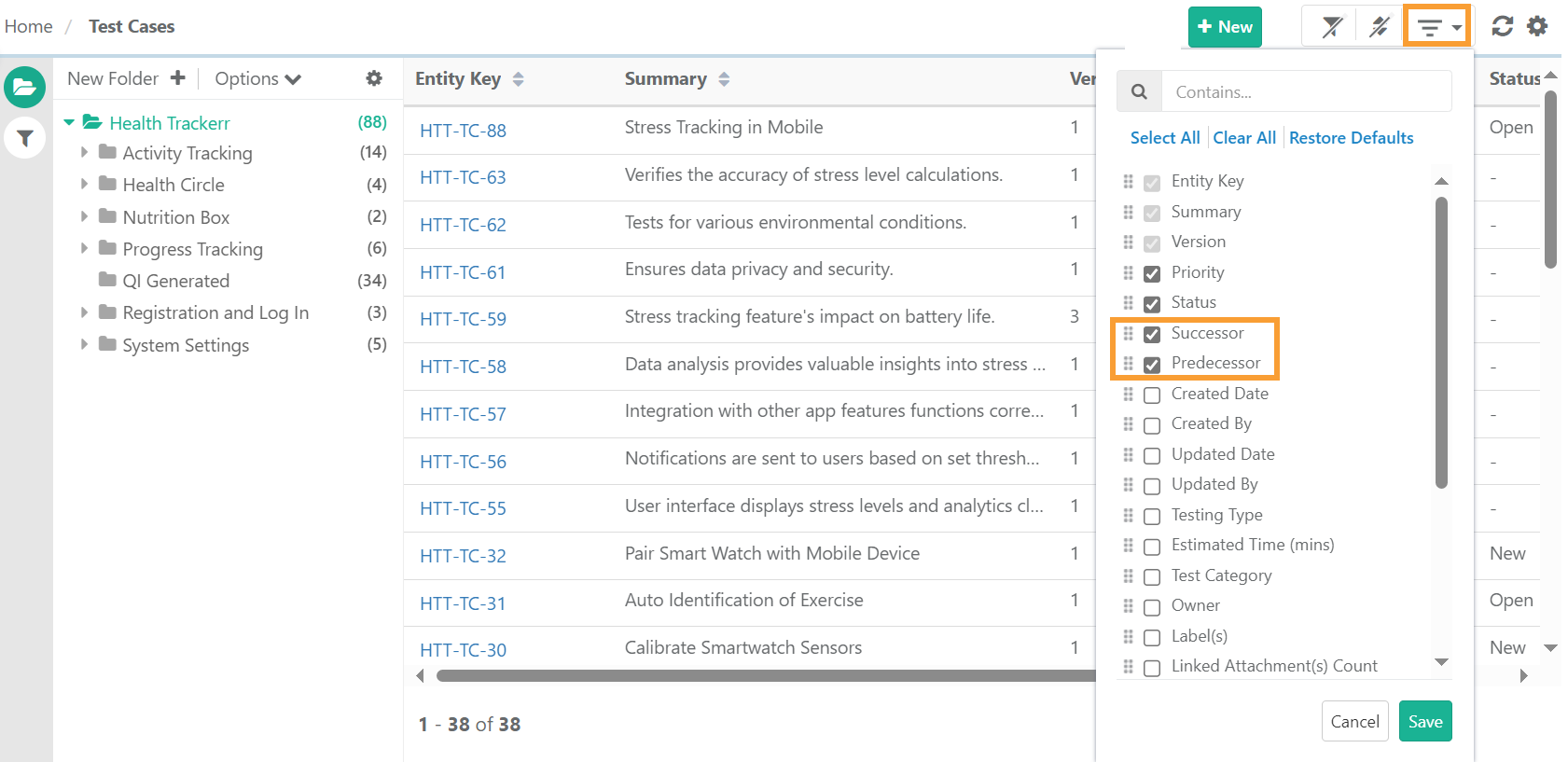This screenshot has height=762, width=1568.
Task: Grab drag handle for Priority column
Action: (x=1128, y=272)
